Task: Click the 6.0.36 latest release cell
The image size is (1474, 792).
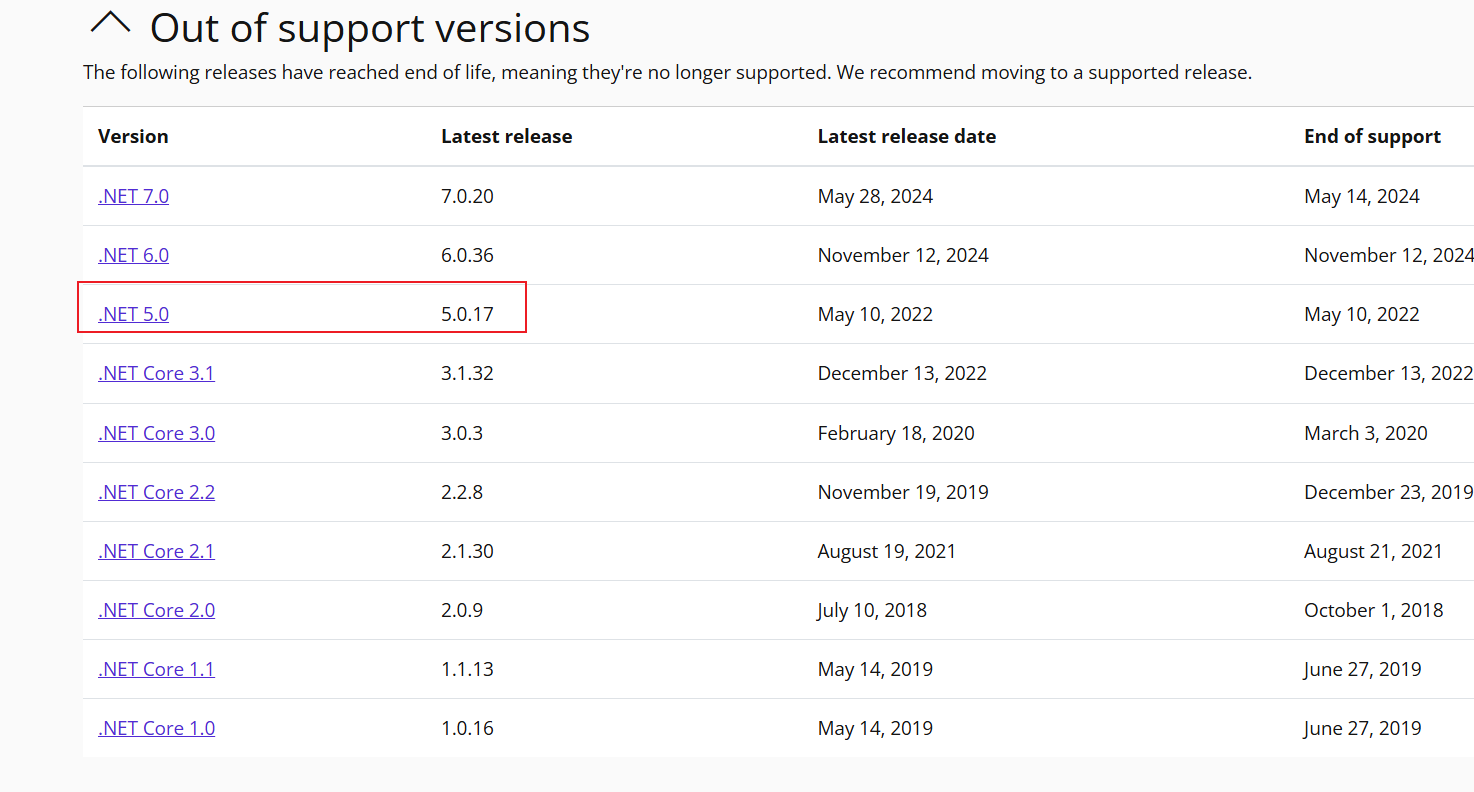Action: [467, 255]
